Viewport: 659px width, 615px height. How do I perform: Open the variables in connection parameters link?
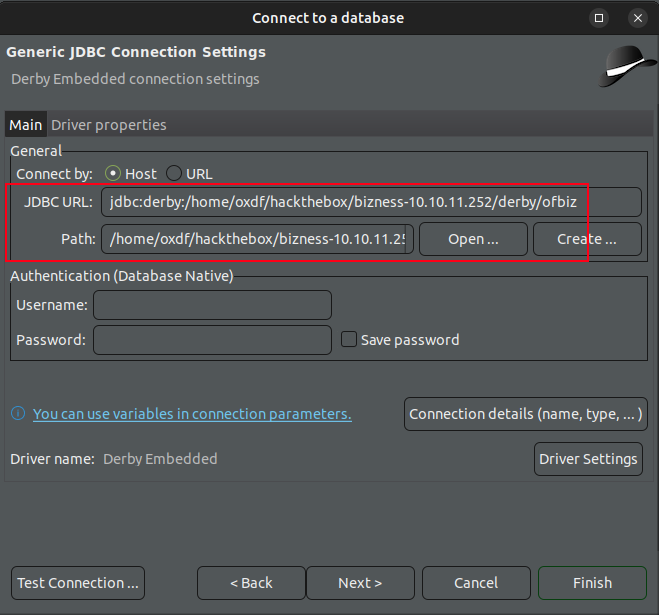[192, 414]
